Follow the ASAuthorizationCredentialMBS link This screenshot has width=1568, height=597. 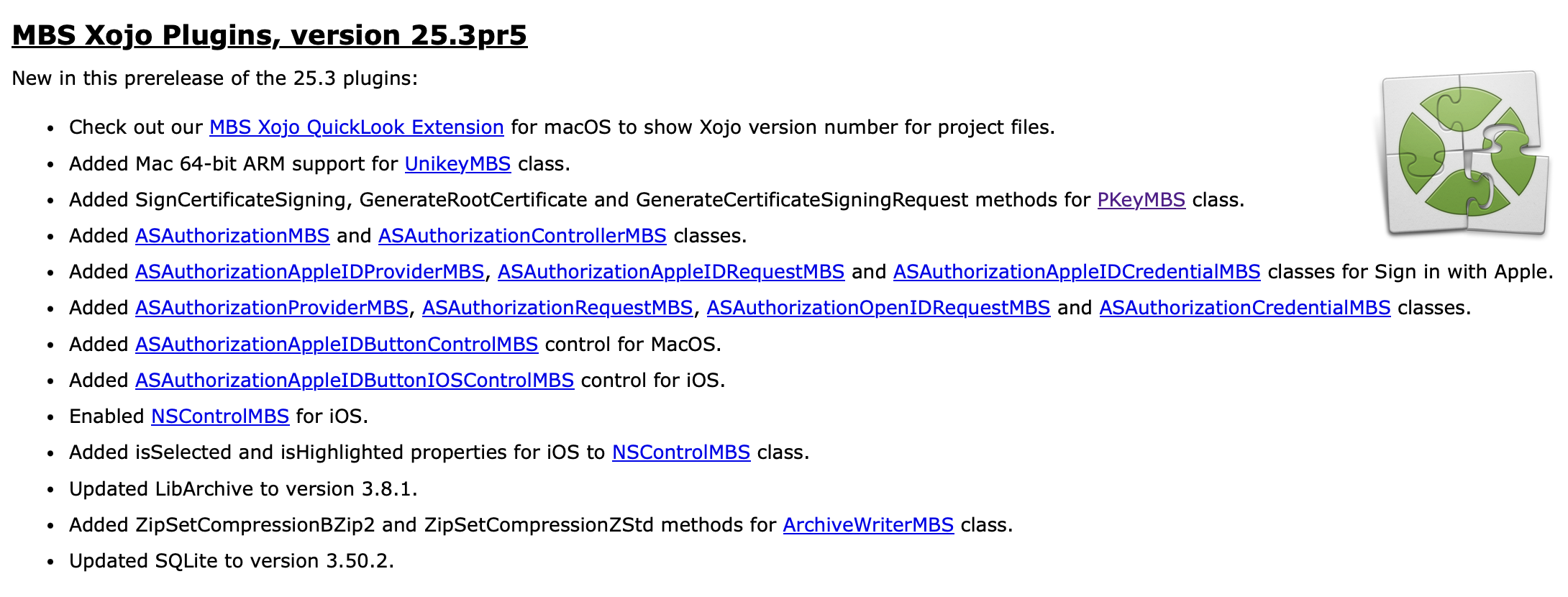[x=1245, y=308]
